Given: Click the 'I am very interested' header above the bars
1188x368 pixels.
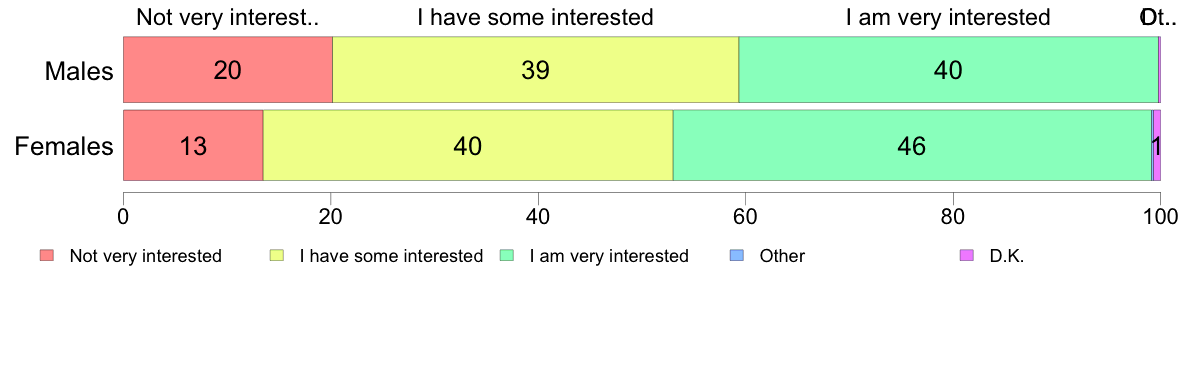Looking at the screenshot, I should (948, 17).
